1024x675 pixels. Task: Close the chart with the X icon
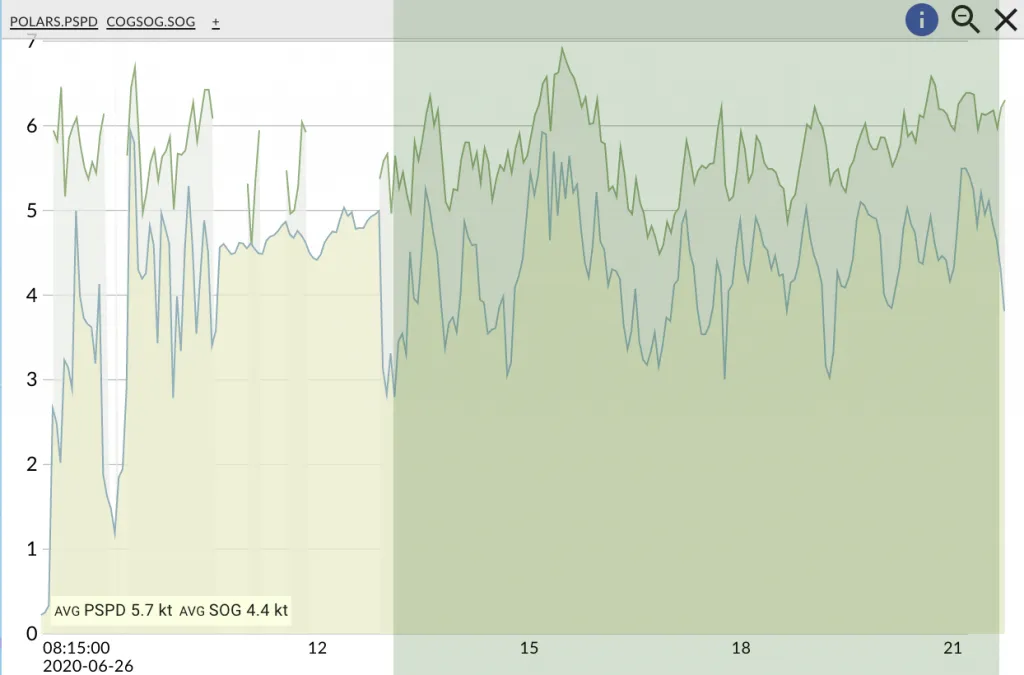click(1005, 19)
